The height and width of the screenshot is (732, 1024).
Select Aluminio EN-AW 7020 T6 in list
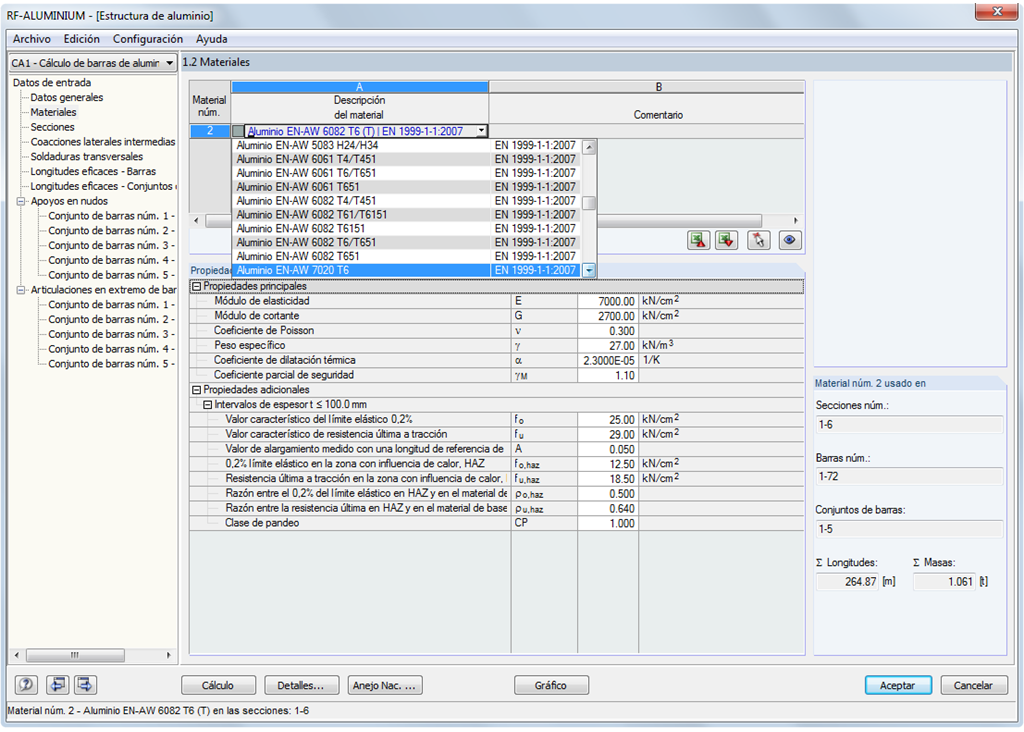pos(406,270)
